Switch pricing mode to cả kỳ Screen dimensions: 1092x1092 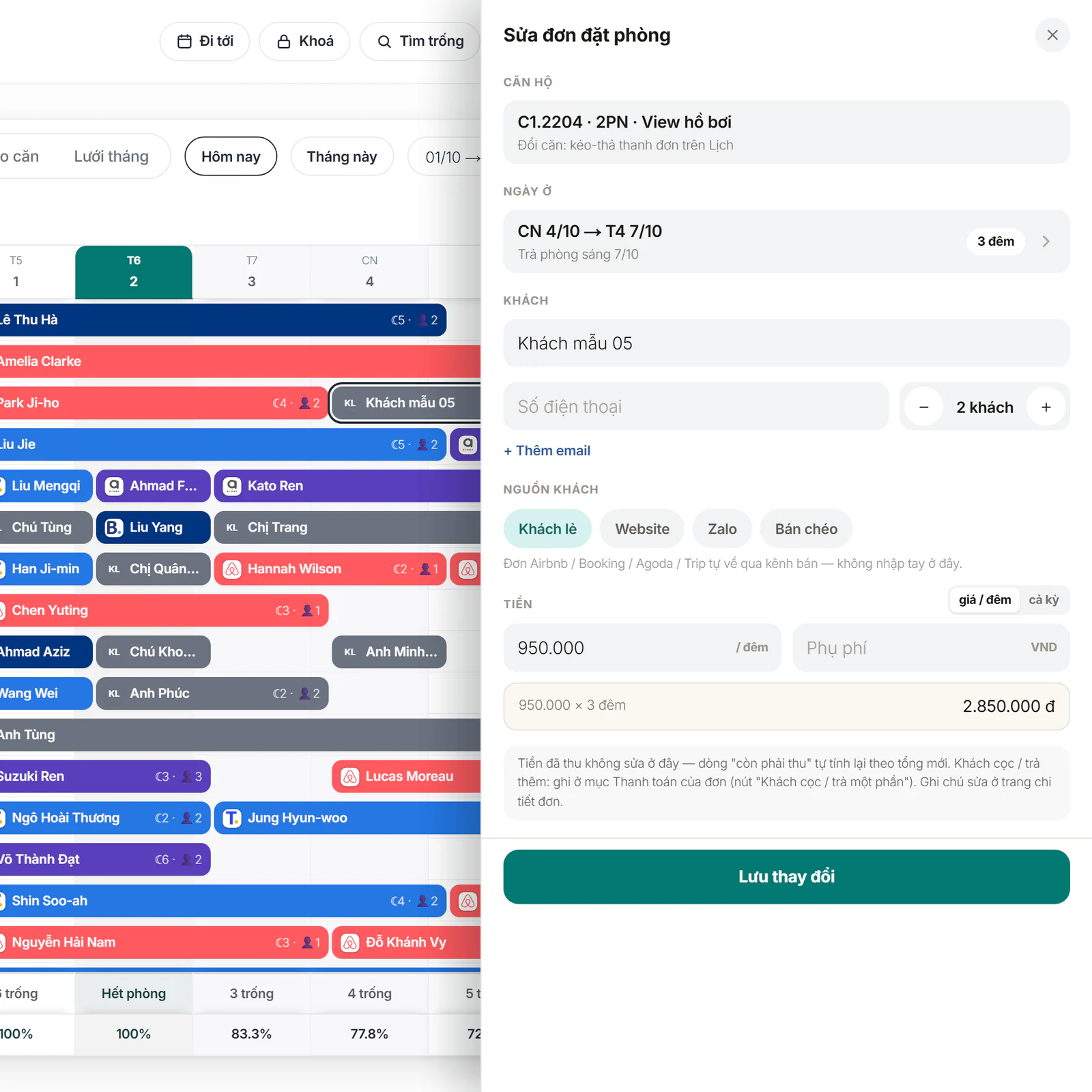click(1044, 600)
